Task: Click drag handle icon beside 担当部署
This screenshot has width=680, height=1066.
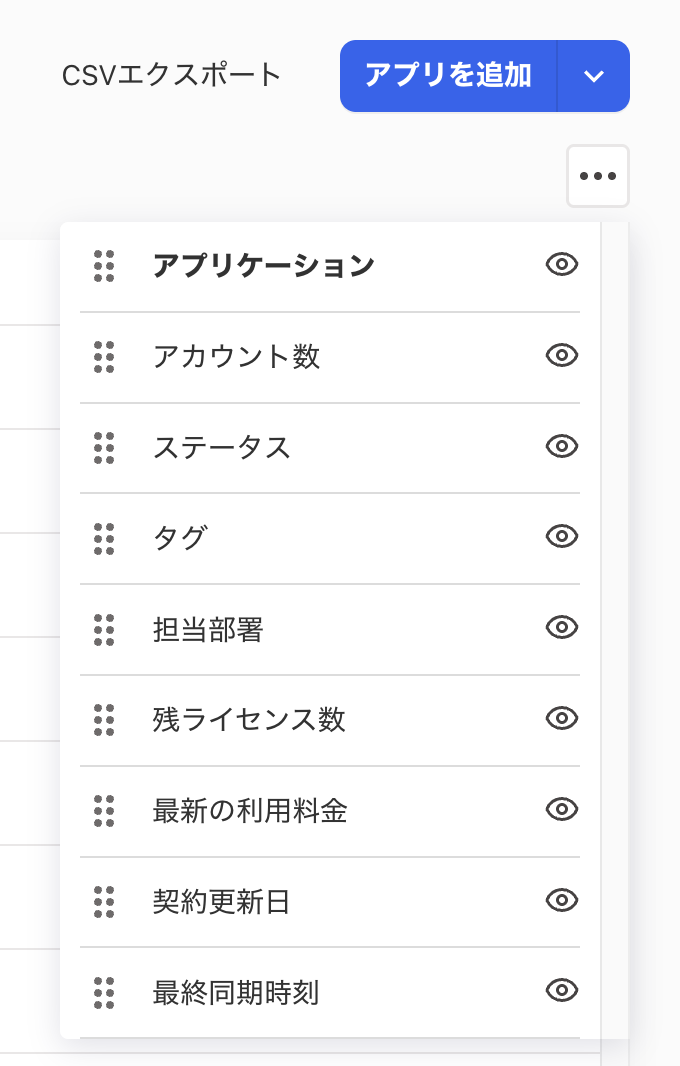Action: point(104,630)
